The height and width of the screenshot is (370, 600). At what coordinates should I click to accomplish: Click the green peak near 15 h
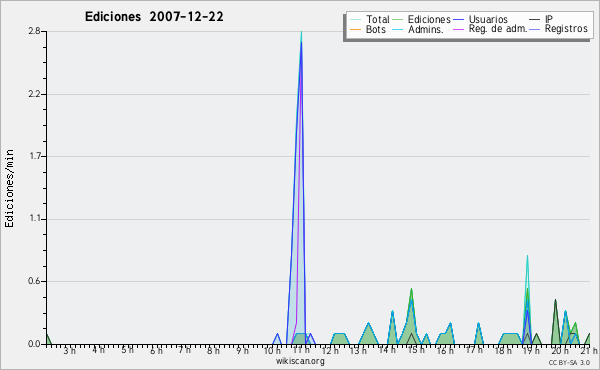click(411, 316)
